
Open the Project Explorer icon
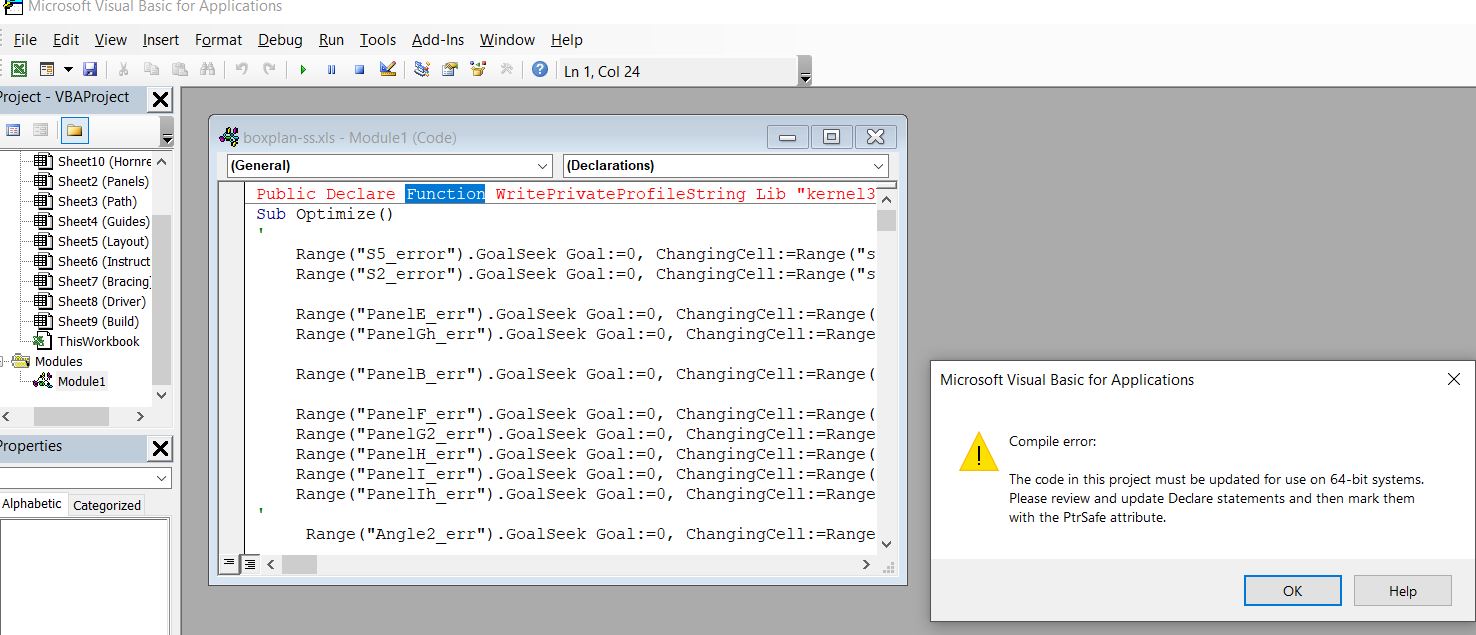pyautogui.click(x=422, y=69)
